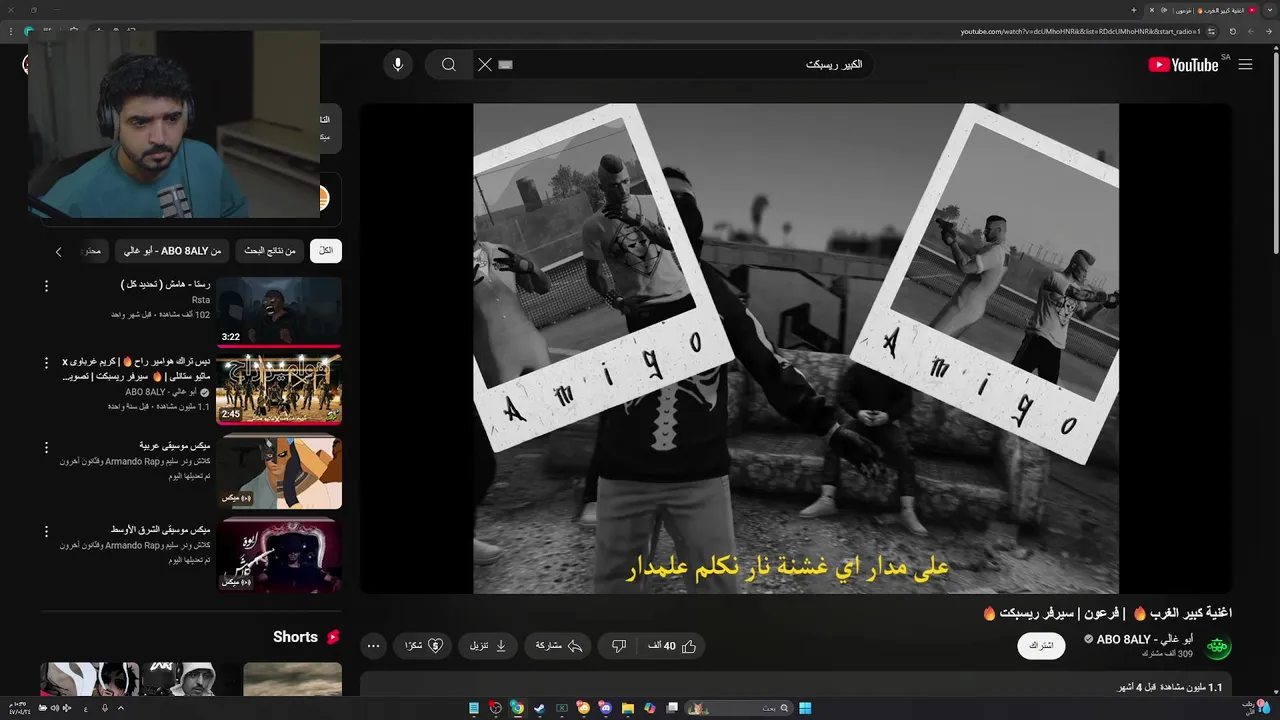Open site settings icon in address bar
The width and height of the screenshot is (1280, 720).
tap(1211, 32)
